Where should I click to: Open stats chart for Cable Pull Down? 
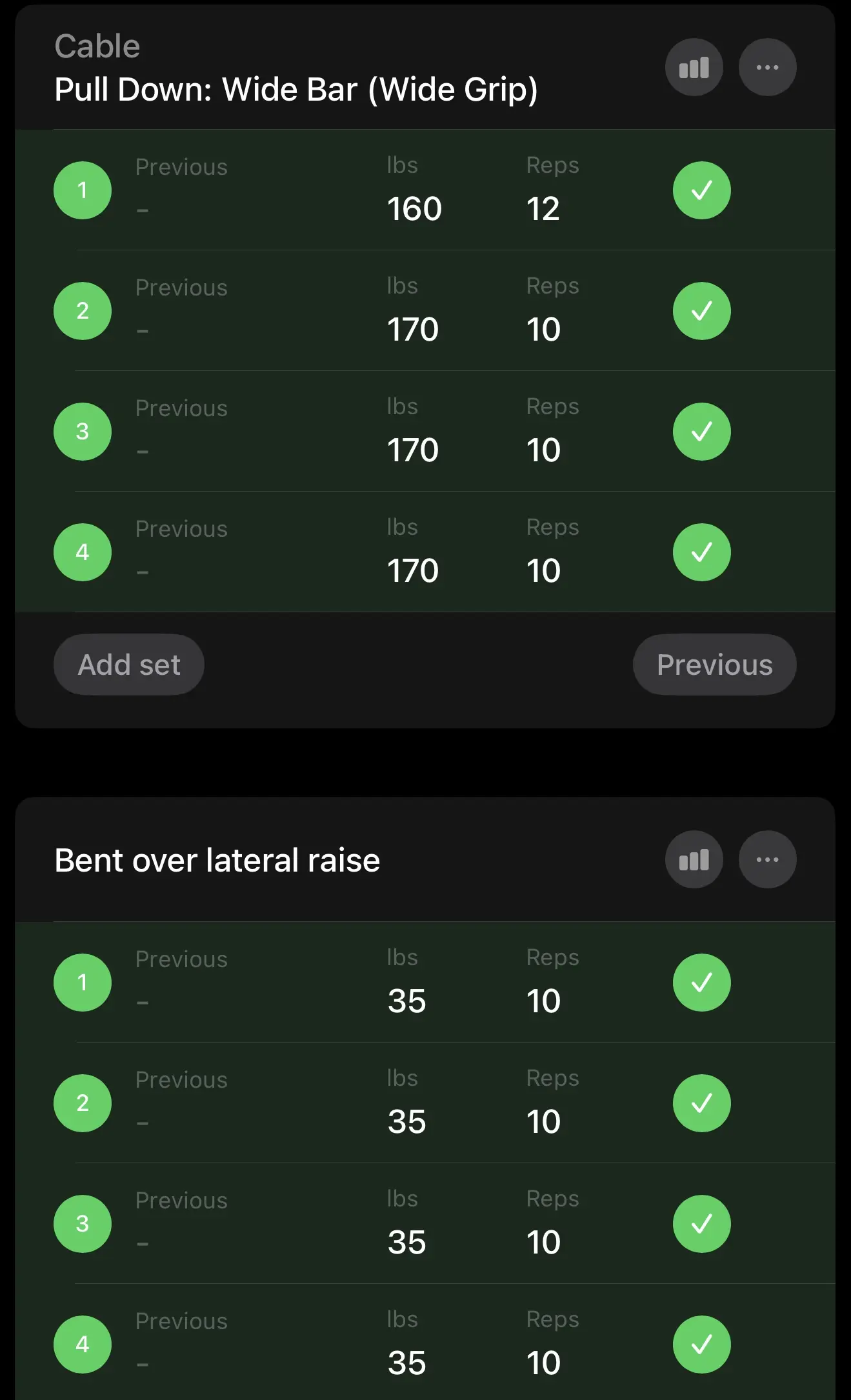(694, 67)
